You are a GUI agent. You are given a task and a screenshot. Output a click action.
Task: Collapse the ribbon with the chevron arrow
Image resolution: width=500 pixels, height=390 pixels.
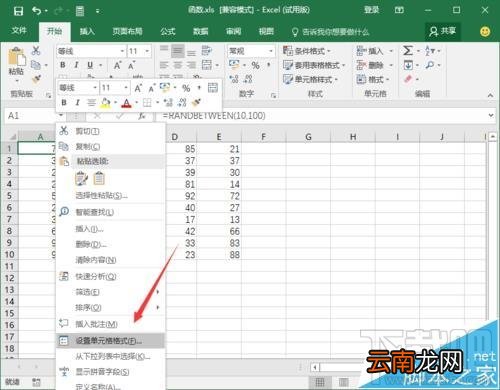tap(490, 95)
